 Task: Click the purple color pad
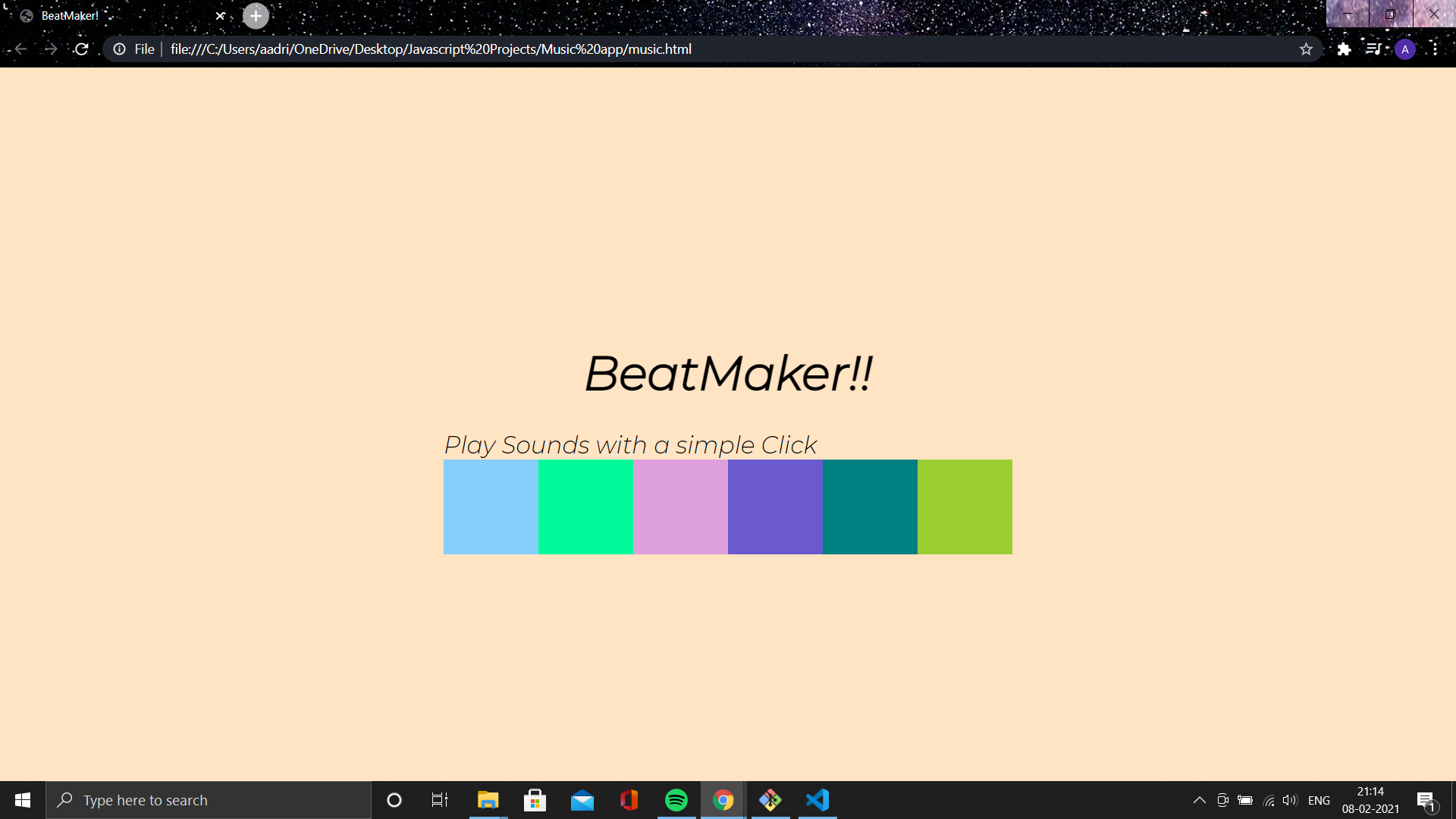click(775, 507)
